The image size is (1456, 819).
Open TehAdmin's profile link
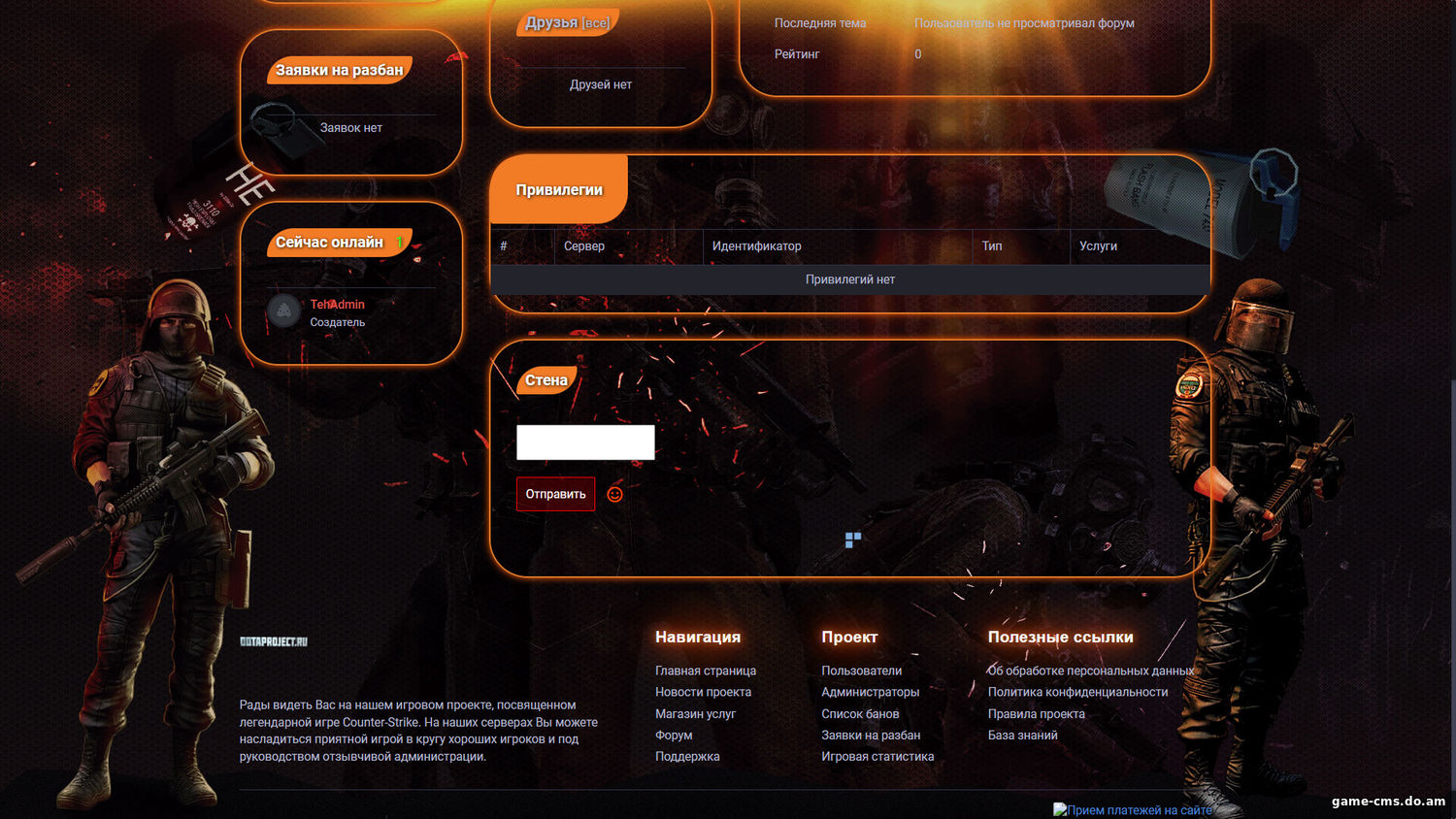[338, 304]
